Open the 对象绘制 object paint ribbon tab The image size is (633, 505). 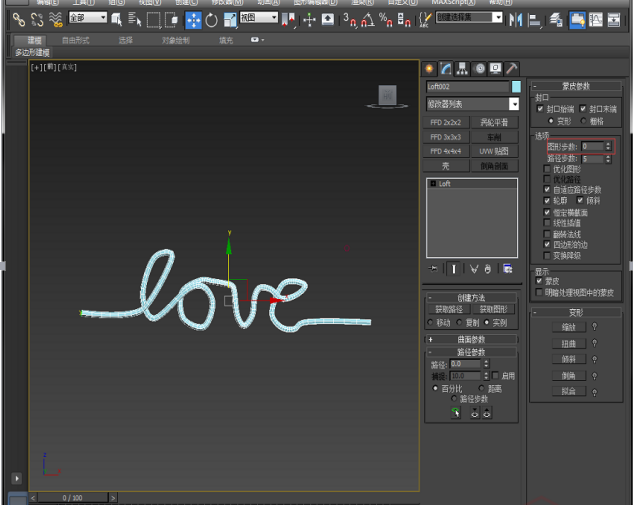[176, 40]
